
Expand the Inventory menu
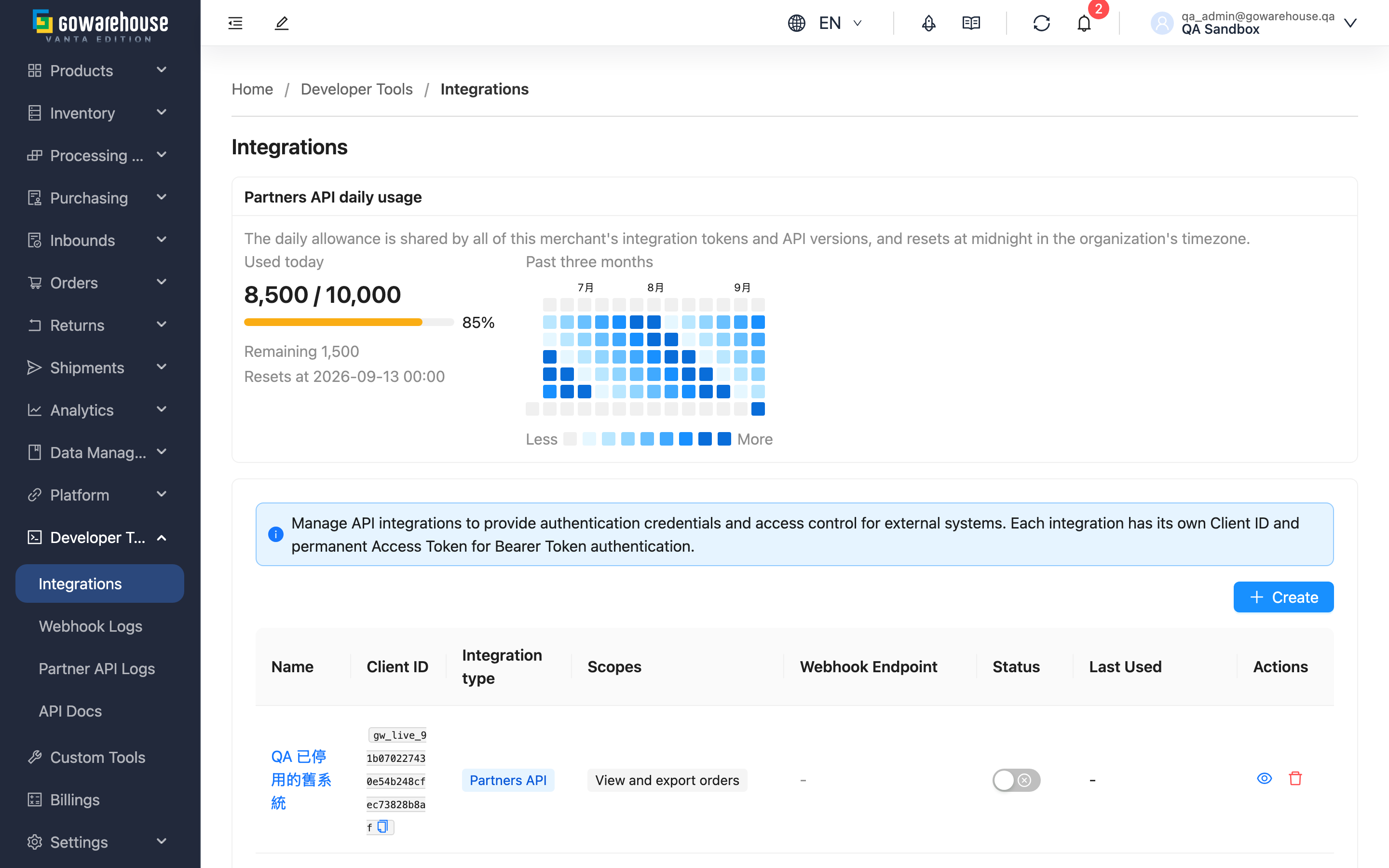(x=100, y=112)
